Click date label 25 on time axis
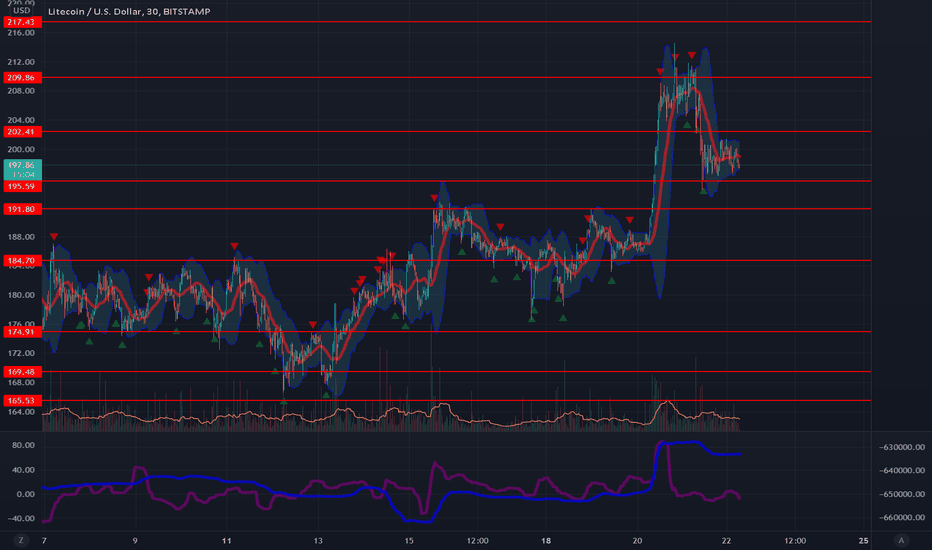The height and width of the screenshot is (550, 932). [x=864, y=540]
